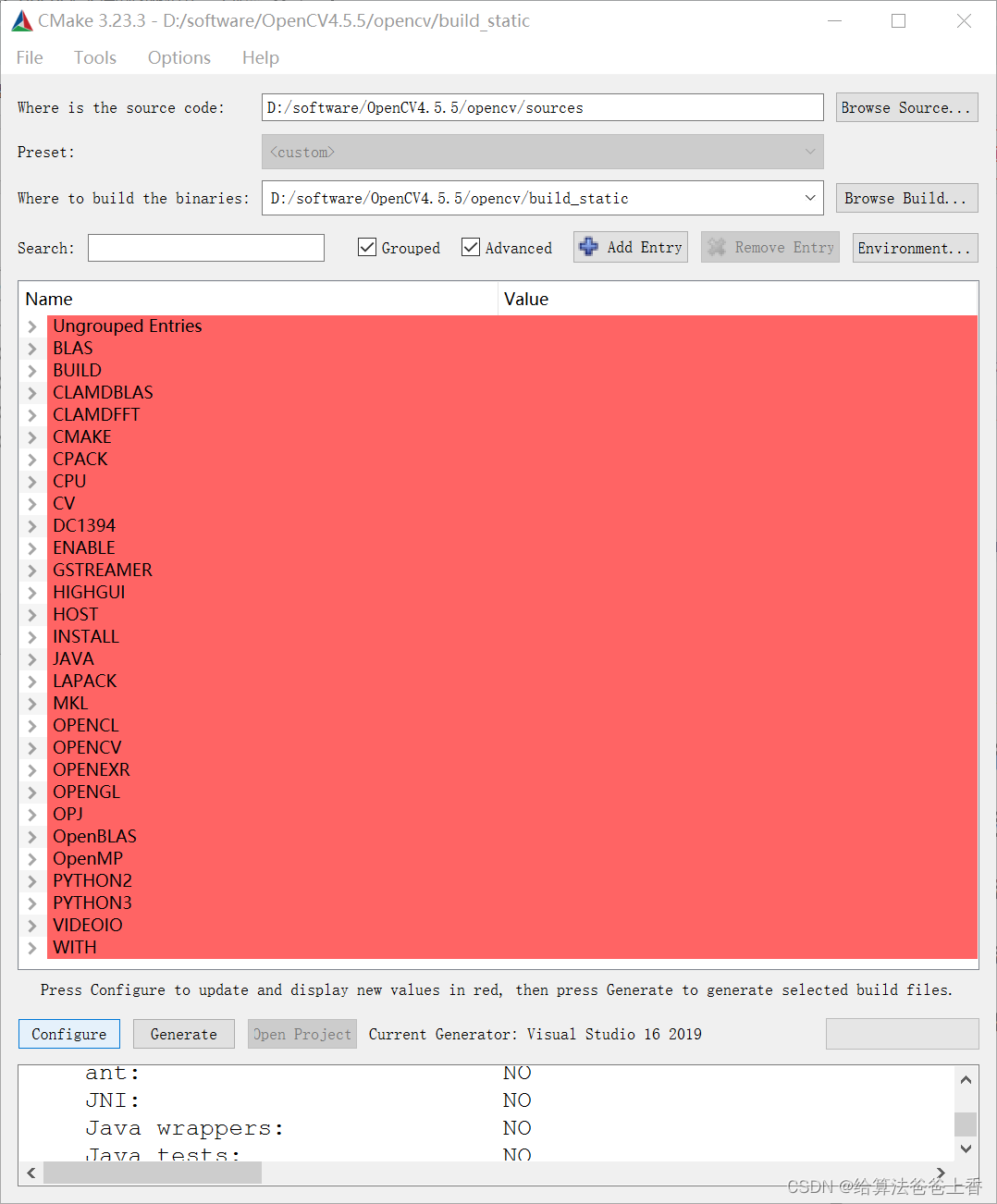Click the output log vertical scrollbar thumb
Image resolution: width=997 pixels, height=1204 pixels.
point(966,1124)
